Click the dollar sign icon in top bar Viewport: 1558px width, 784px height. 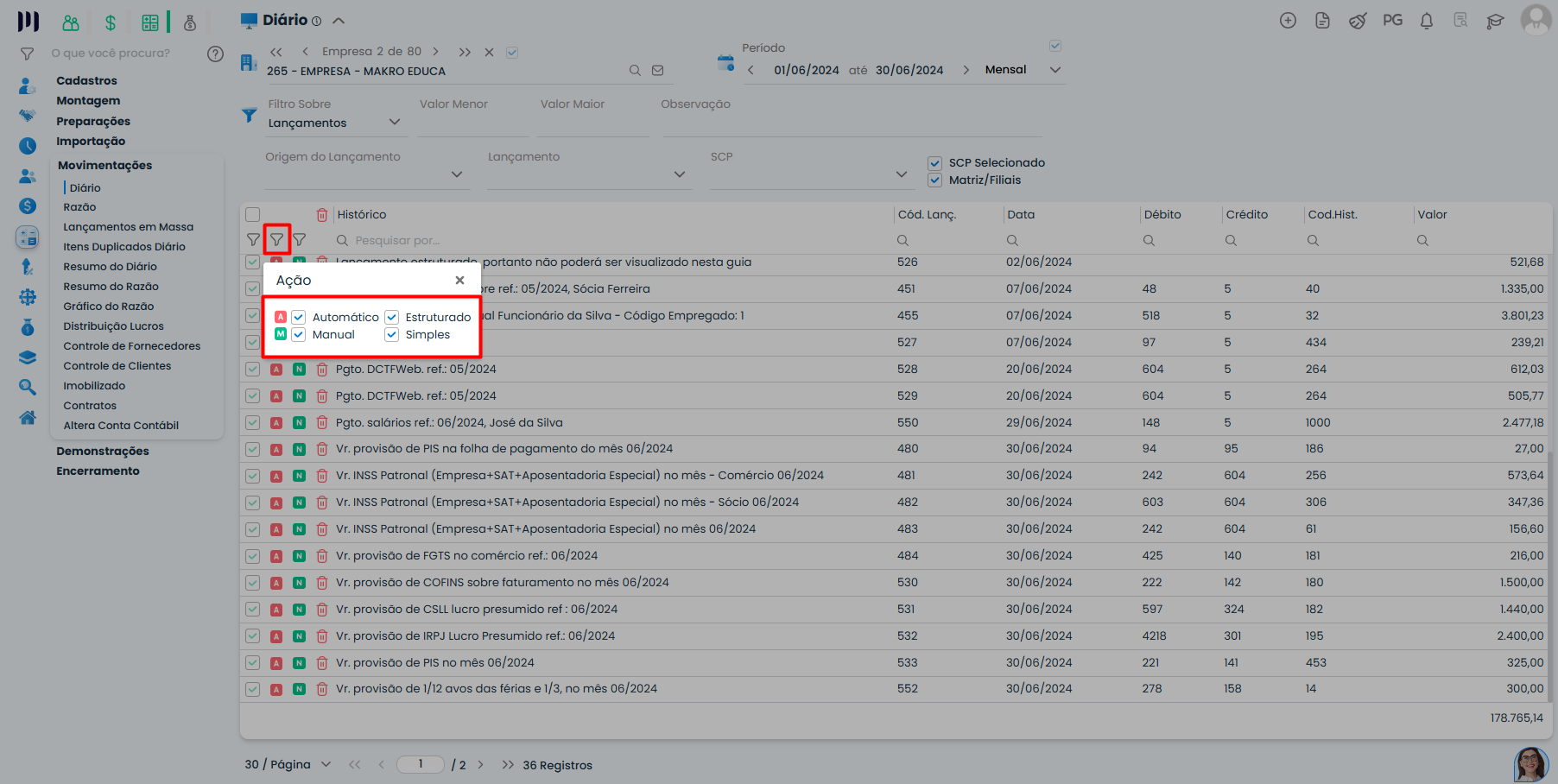point(111,22)
